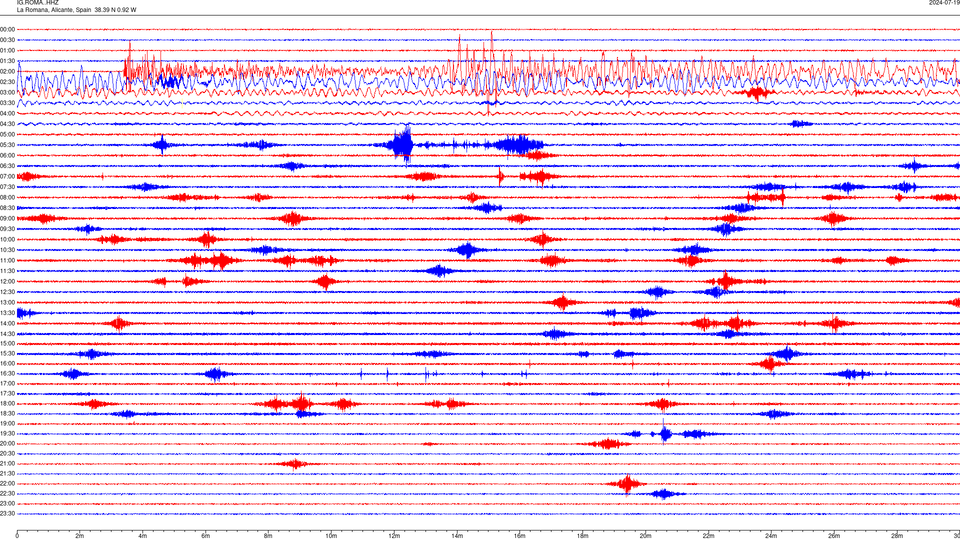Select the '01:00' time label
This screenshot has width=960, height=540.
click(7, 50)
